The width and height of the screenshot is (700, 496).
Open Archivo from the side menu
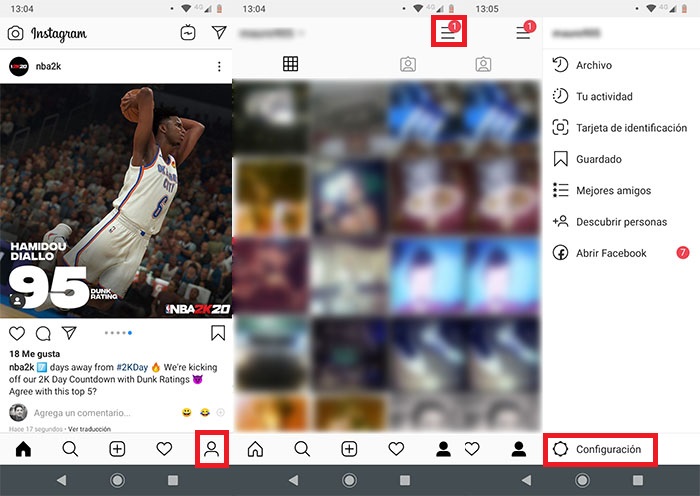click(x=621, y=65)
